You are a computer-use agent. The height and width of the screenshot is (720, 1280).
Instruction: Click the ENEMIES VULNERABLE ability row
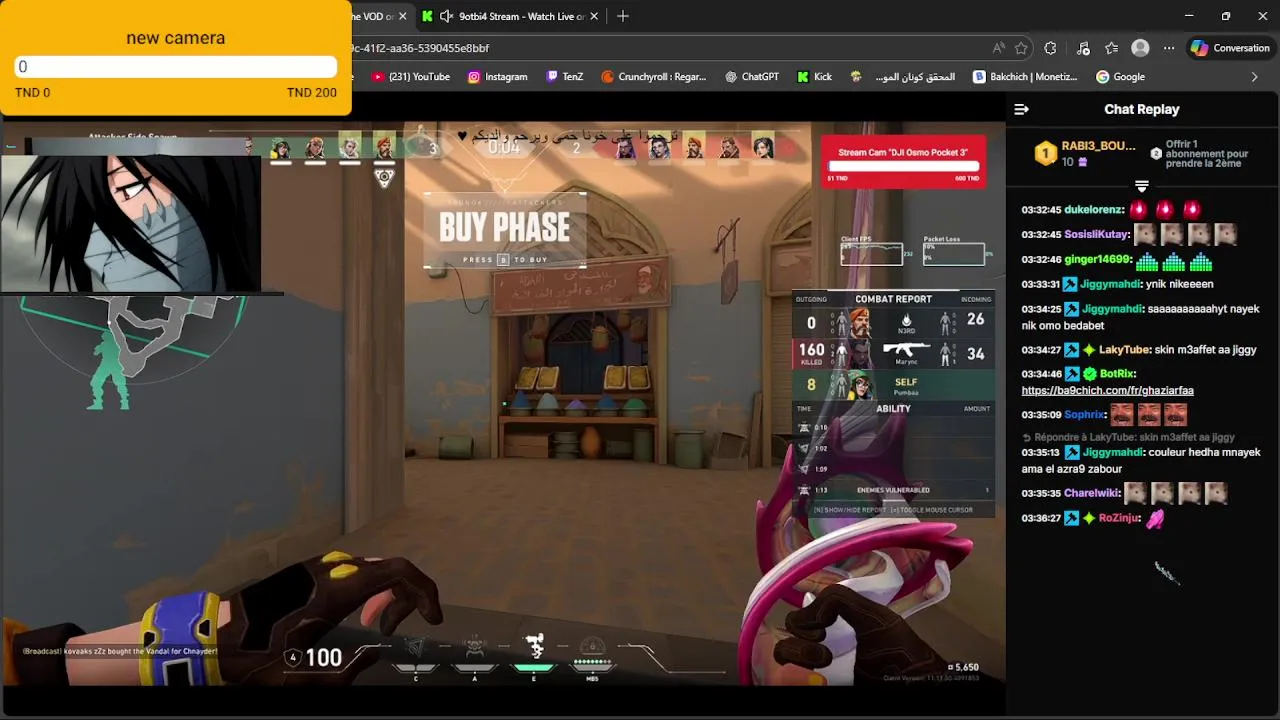(894, 490)
